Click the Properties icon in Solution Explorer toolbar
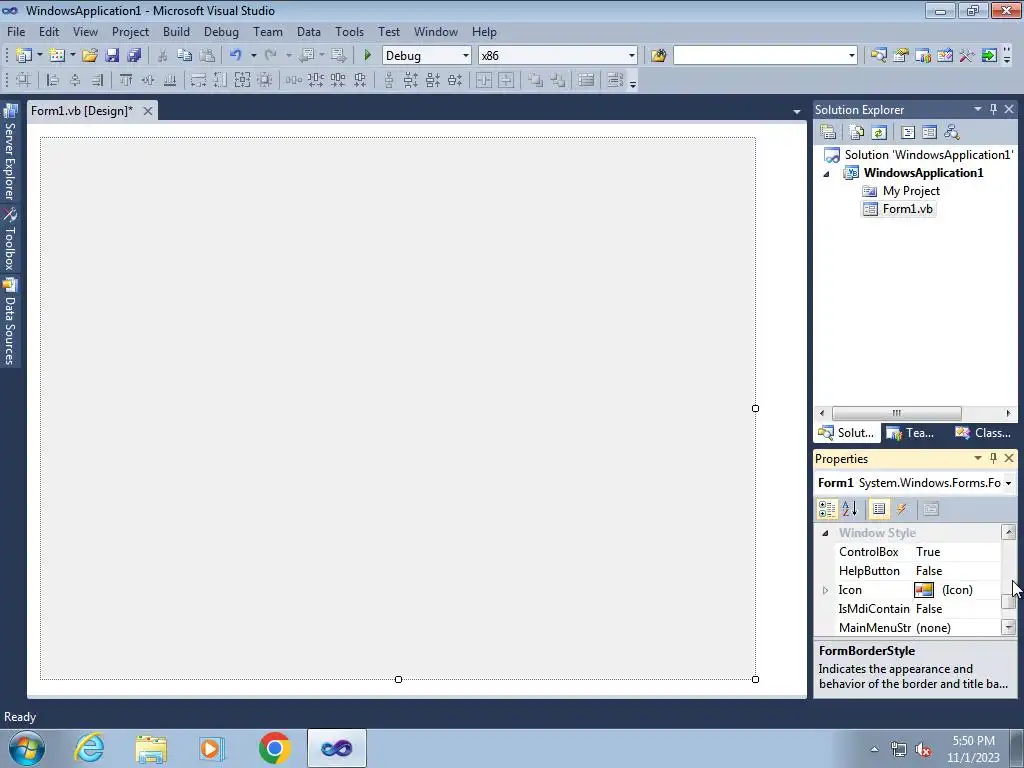Screen dimensions: 1024x768 coord(828,133)
